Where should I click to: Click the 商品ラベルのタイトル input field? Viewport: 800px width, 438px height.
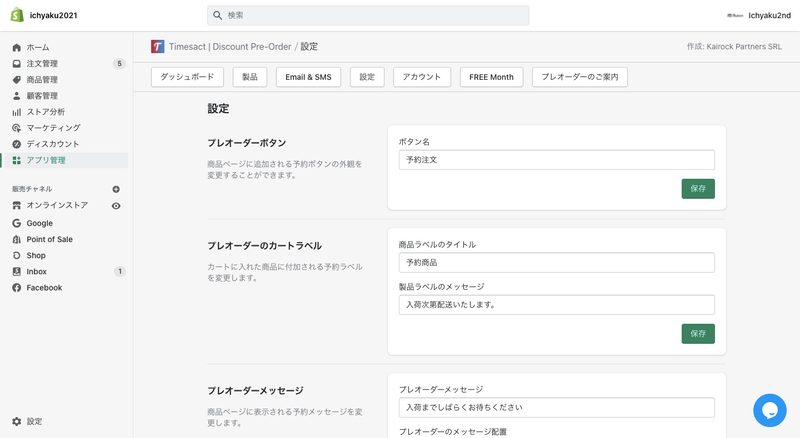tap(557, 262)
